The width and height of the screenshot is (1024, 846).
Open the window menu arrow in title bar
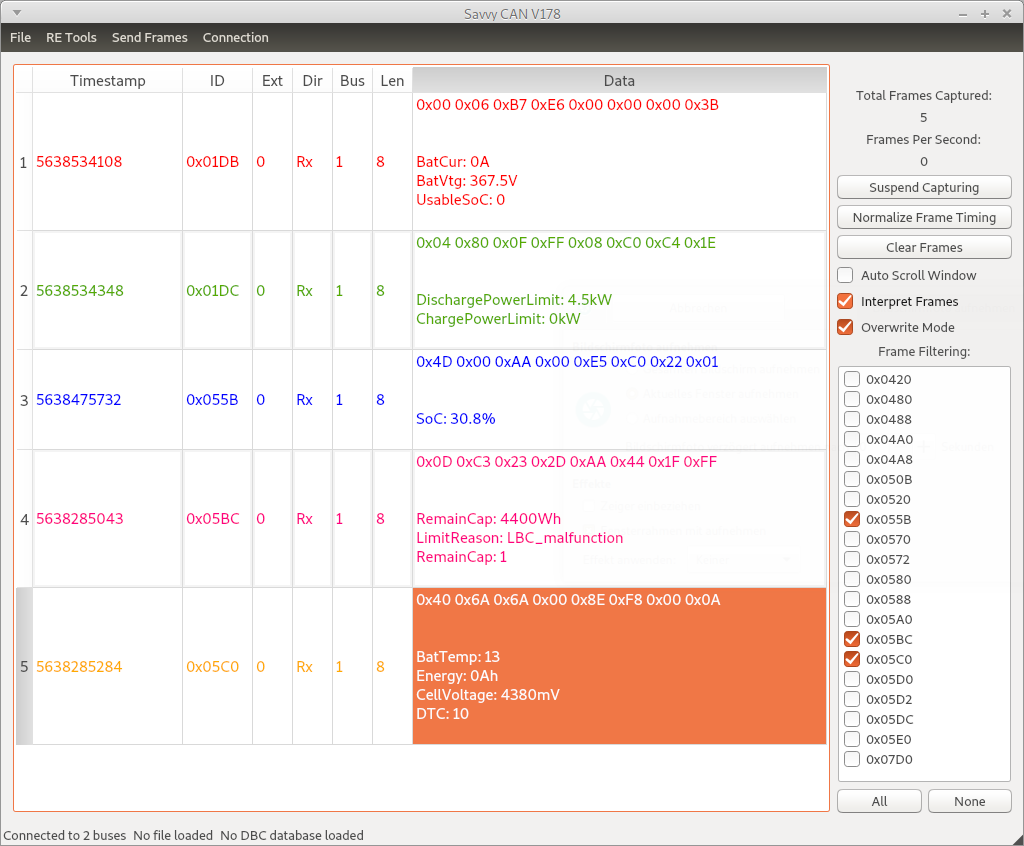(x=16, y=13)
